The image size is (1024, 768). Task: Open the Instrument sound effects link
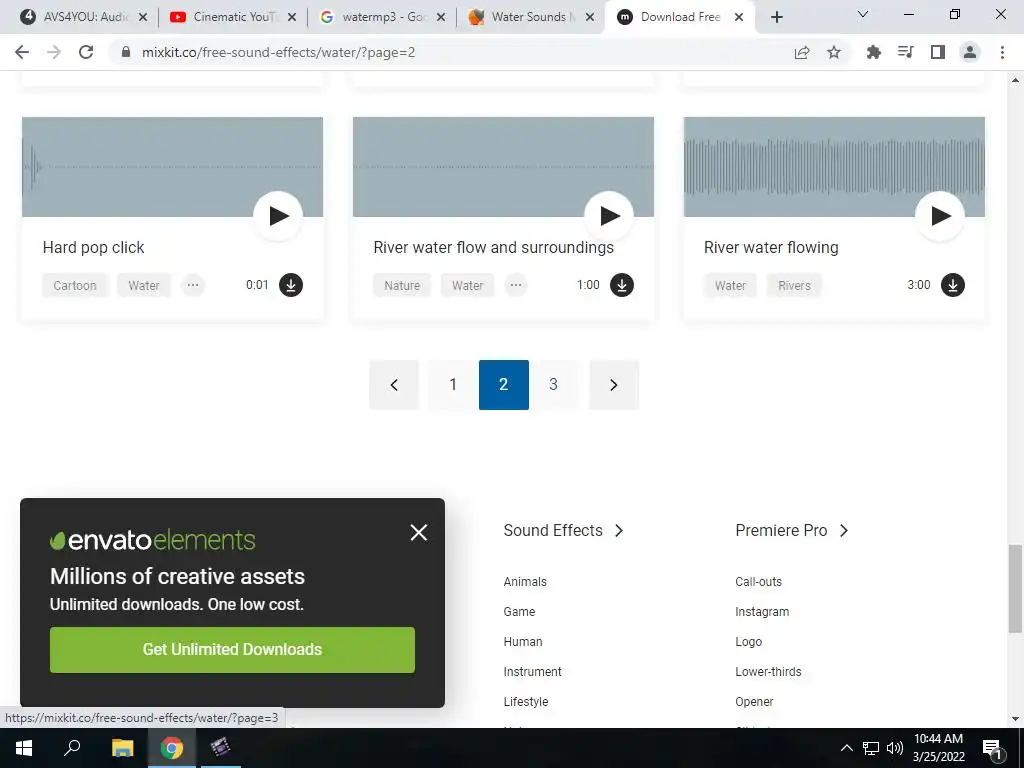coord(532,672)
